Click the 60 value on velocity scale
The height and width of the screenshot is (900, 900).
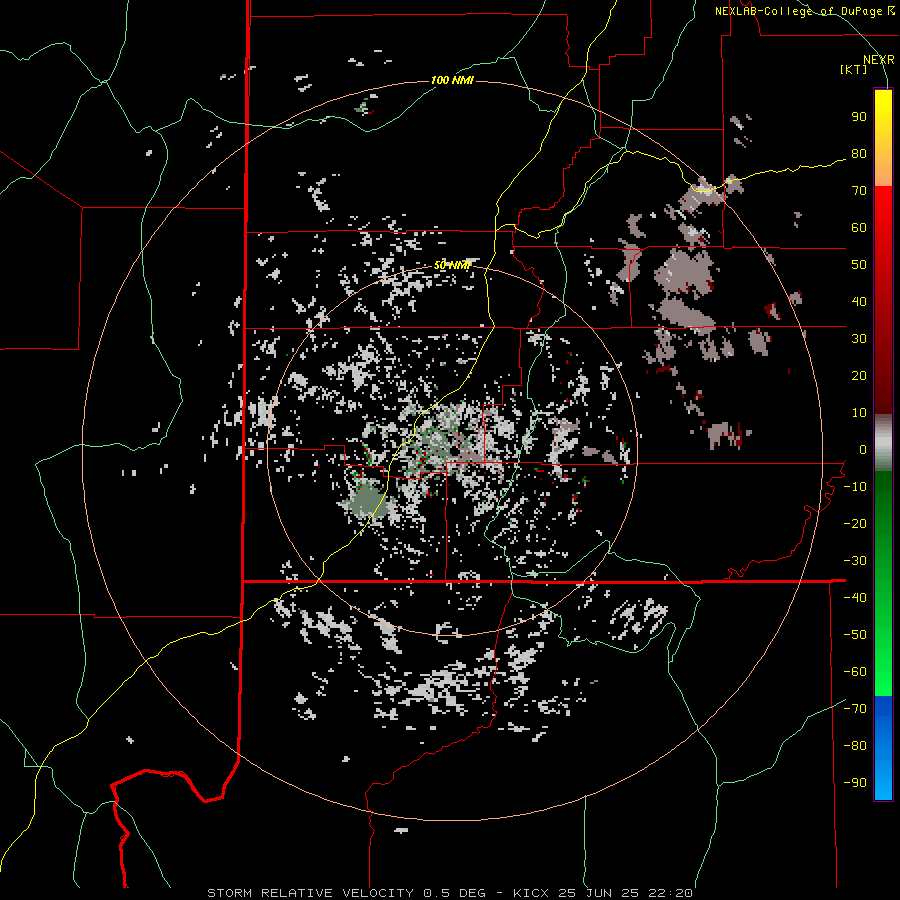859,228
